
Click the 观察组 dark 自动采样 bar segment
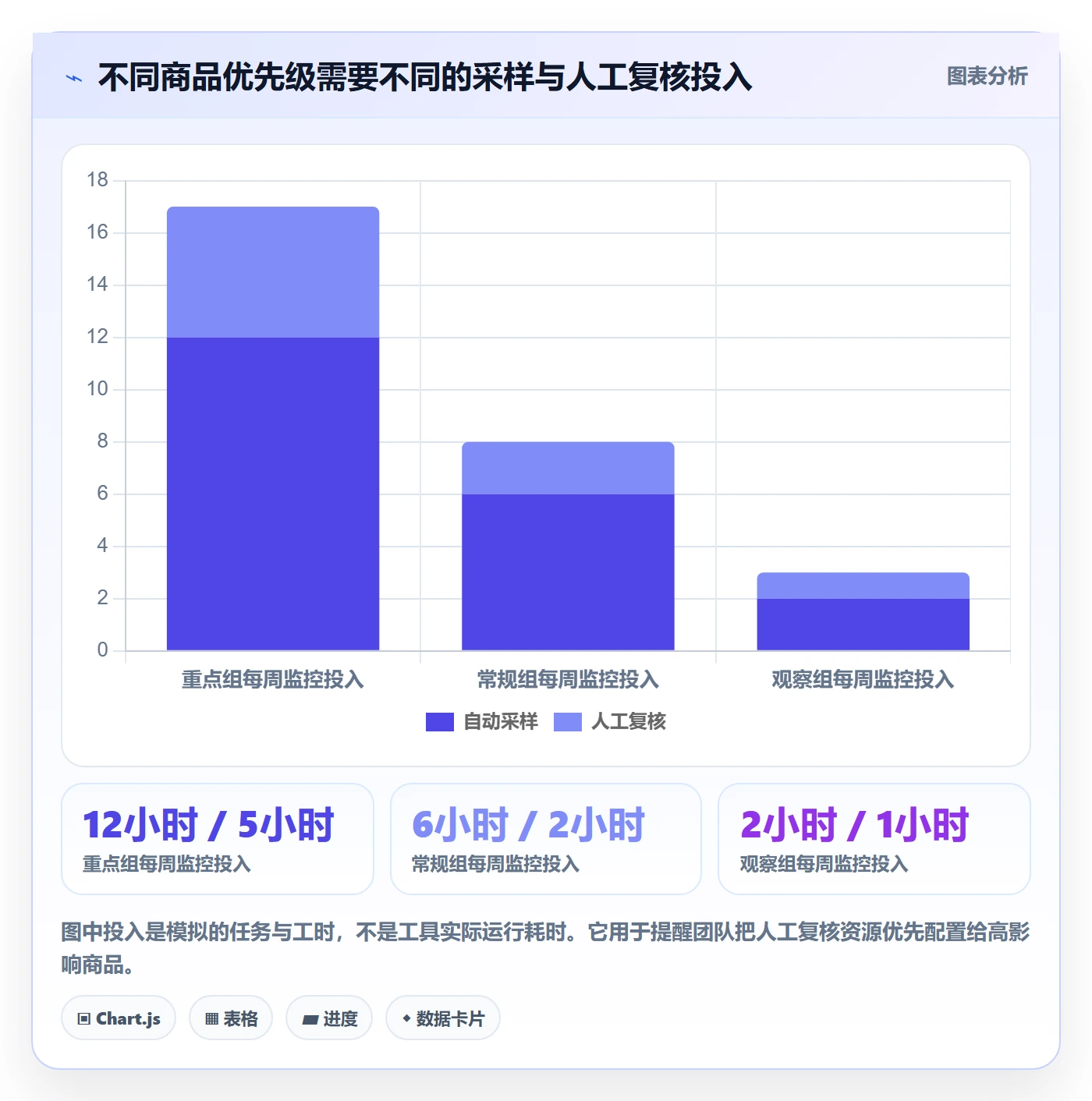pyautogui.click(x=863, y=624)
